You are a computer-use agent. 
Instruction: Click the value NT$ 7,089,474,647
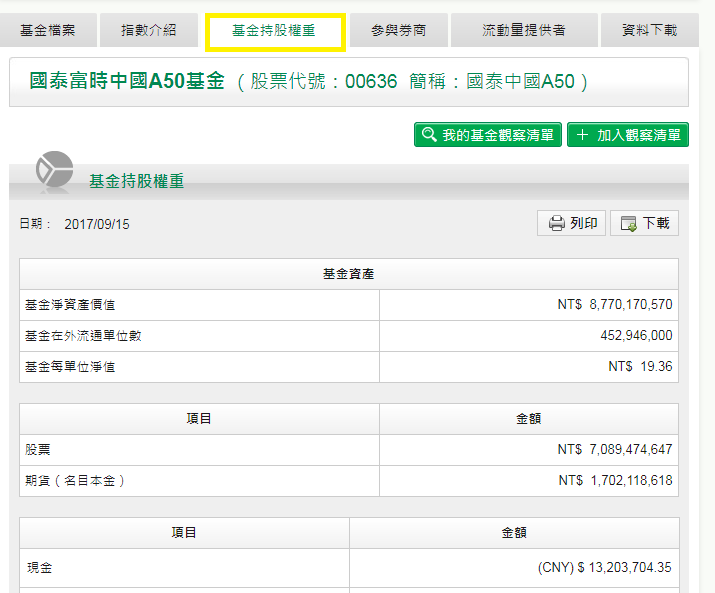[615, 449]
